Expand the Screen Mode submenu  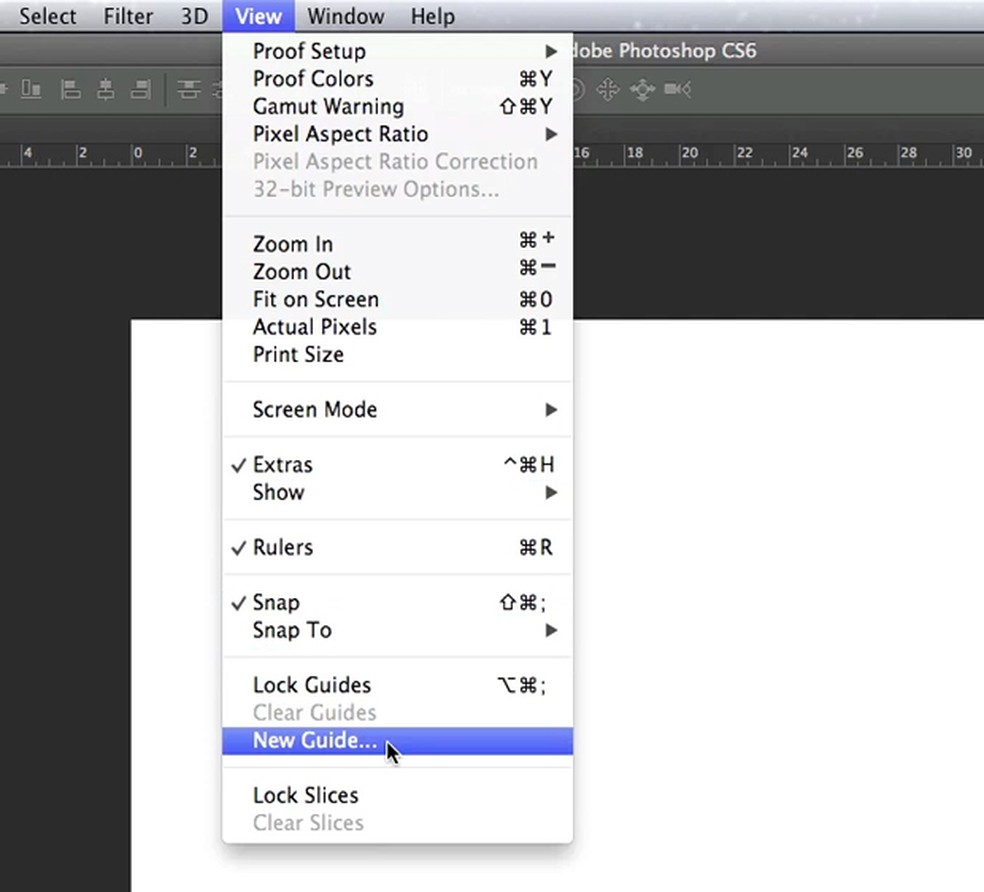398,409
